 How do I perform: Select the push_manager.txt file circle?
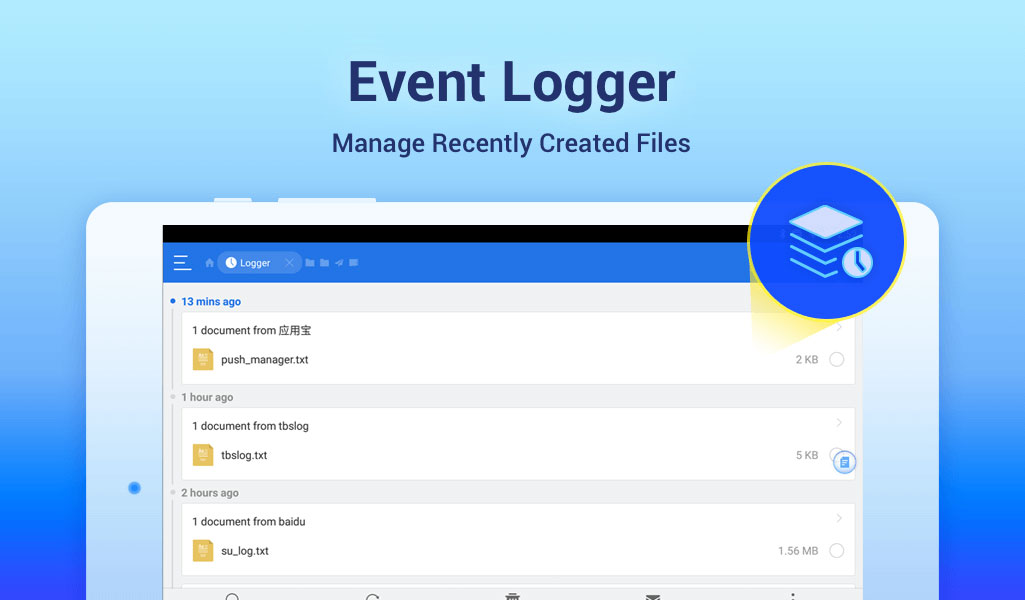click(836, 359)
